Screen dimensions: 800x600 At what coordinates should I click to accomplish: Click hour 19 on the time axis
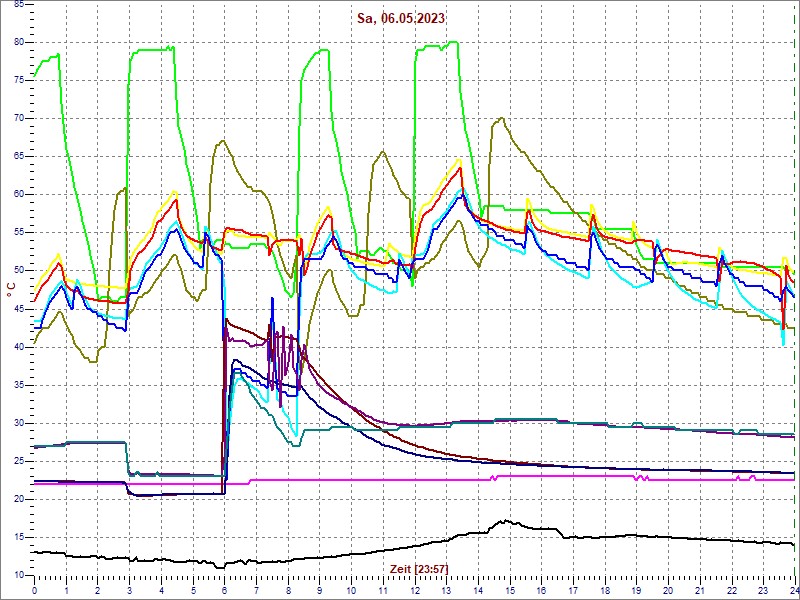click(x=636, y=590)
